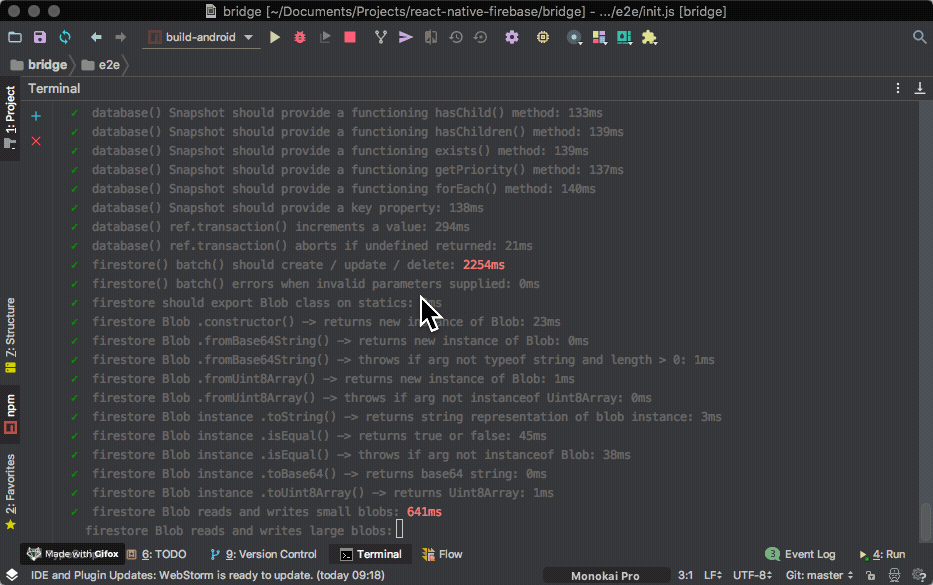The height and width of the screenshot is (585, 933).
Task: Open Git: master branch dropdown
Action: point(819,575)
